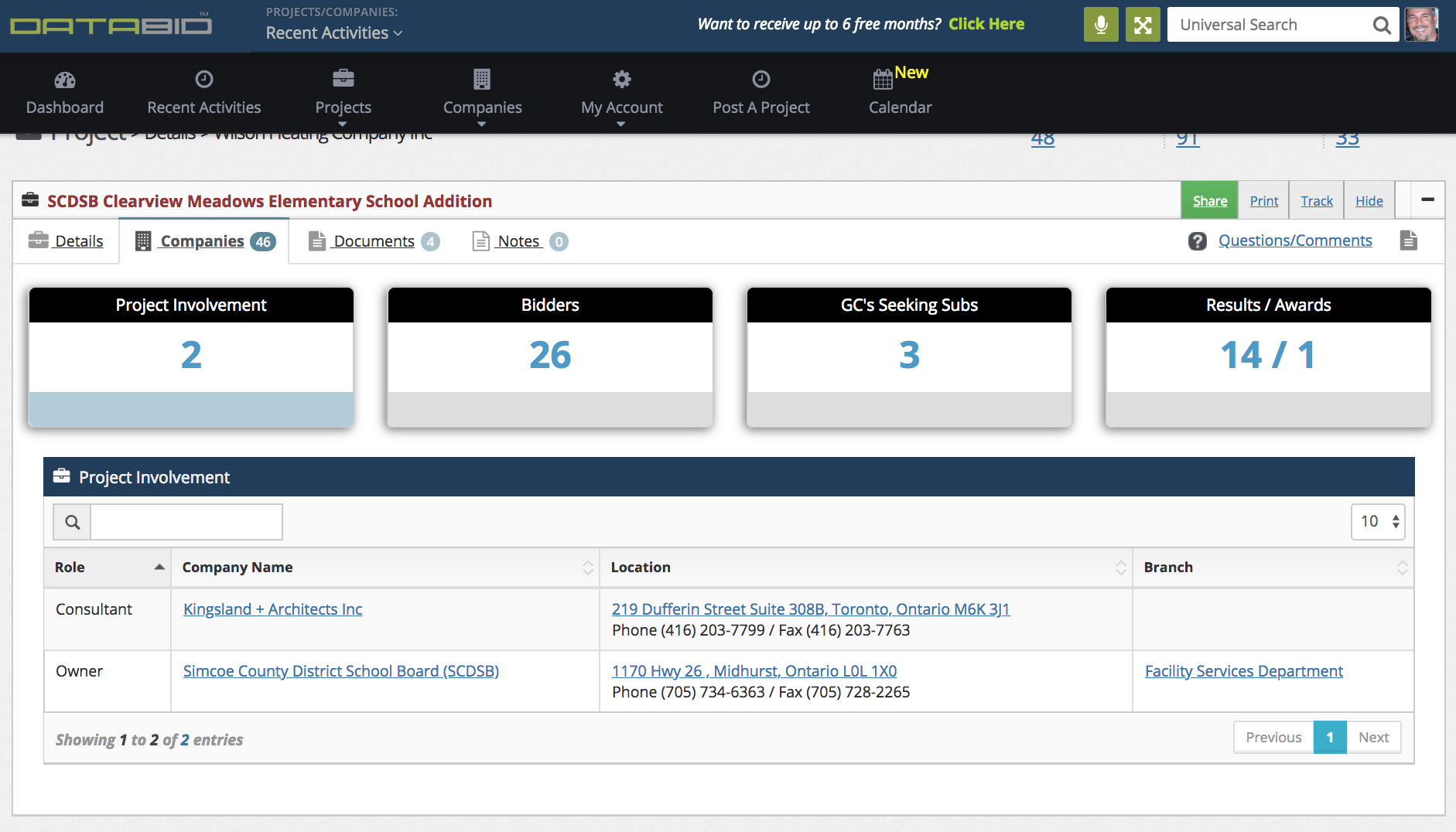Click the Hide link

(1369, 201)
